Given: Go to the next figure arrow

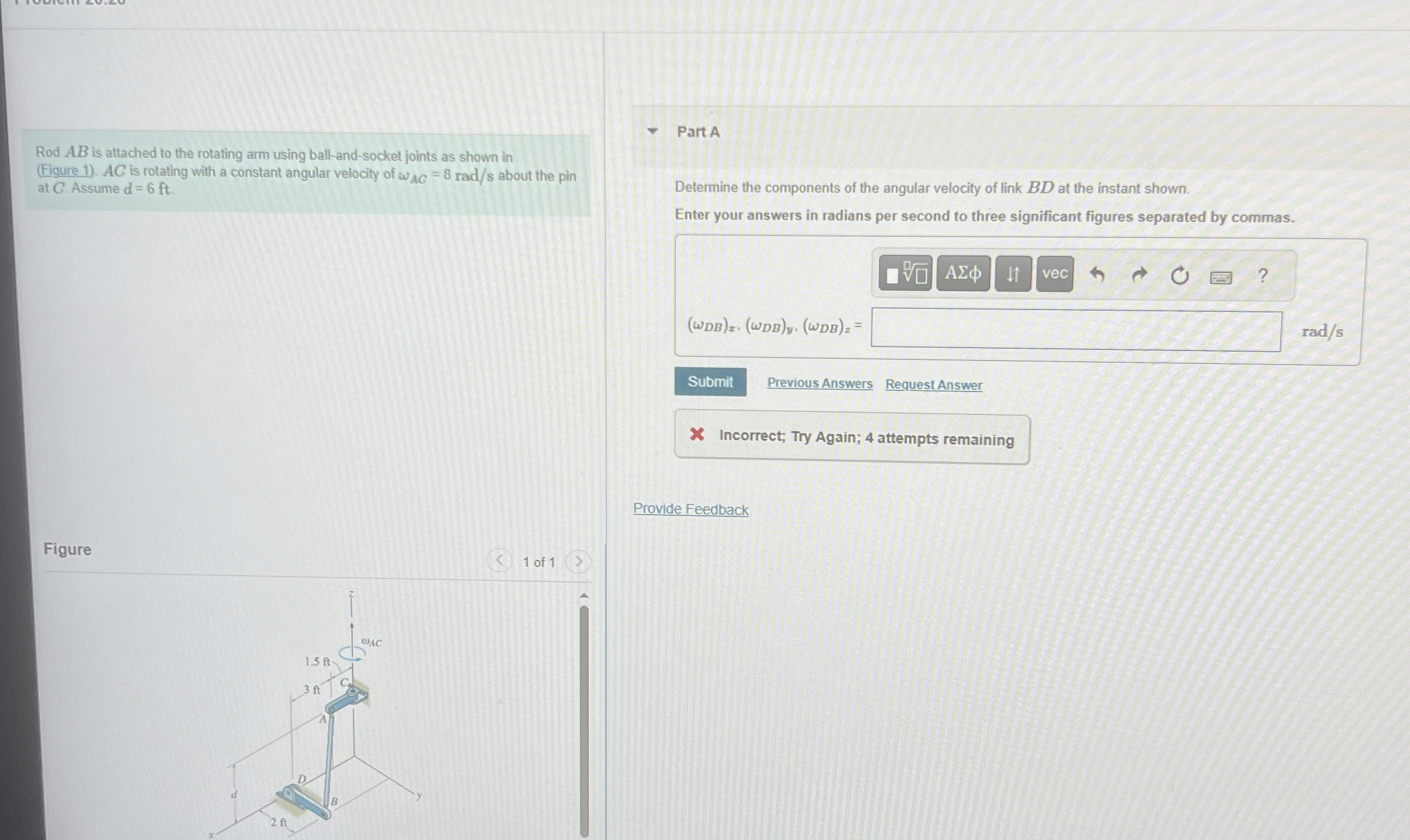Looking at the screenshot, I should coord(578,562).
